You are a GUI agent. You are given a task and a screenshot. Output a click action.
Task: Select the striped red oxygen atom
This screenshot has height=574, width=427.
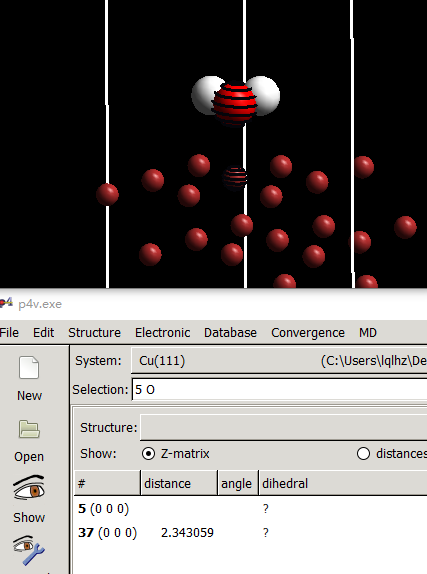coord(235,102)
